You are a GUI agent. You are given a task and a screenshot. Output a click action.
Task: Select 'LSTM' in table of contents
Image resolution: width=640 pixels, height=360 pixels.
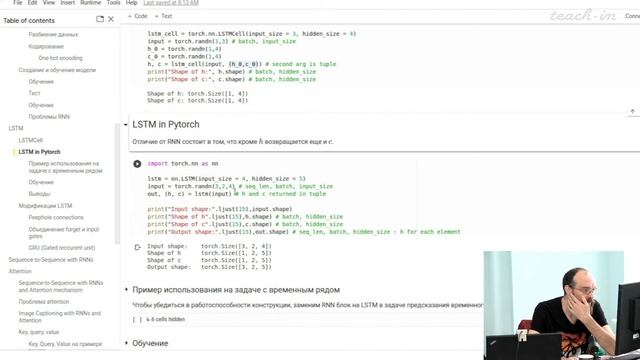(x=16, y=128)
